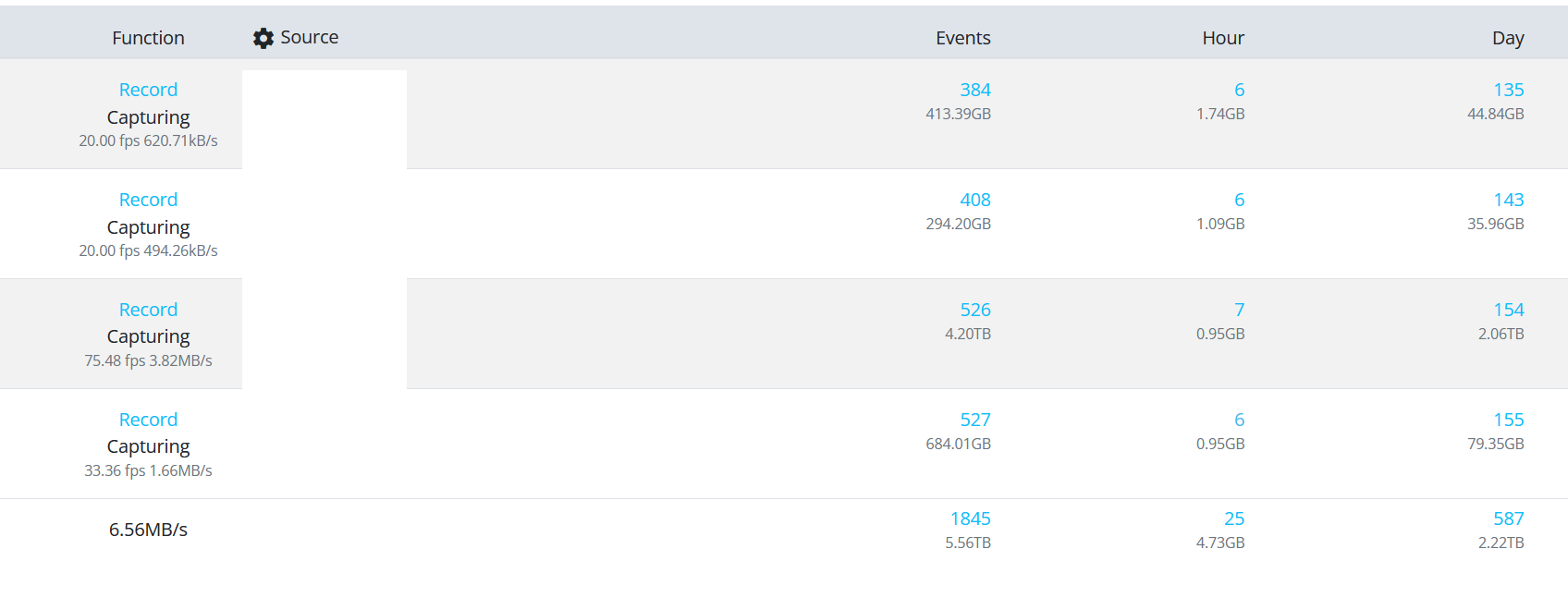The image size is (1568, 610).
Task: Open the Record link at 33.36 fps
Action: 148,420
